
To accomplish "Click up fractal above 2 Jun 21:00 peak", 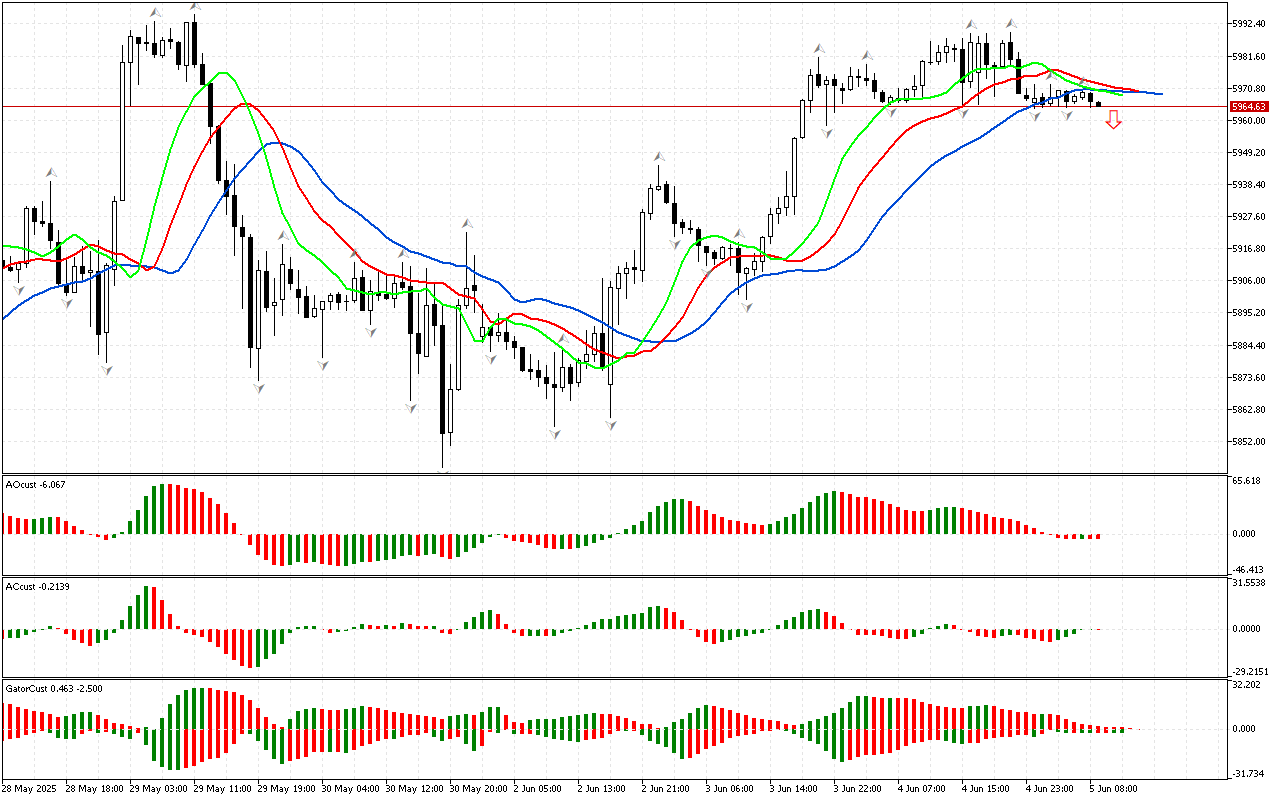I will pyautogui.click(x=659, y=157).
